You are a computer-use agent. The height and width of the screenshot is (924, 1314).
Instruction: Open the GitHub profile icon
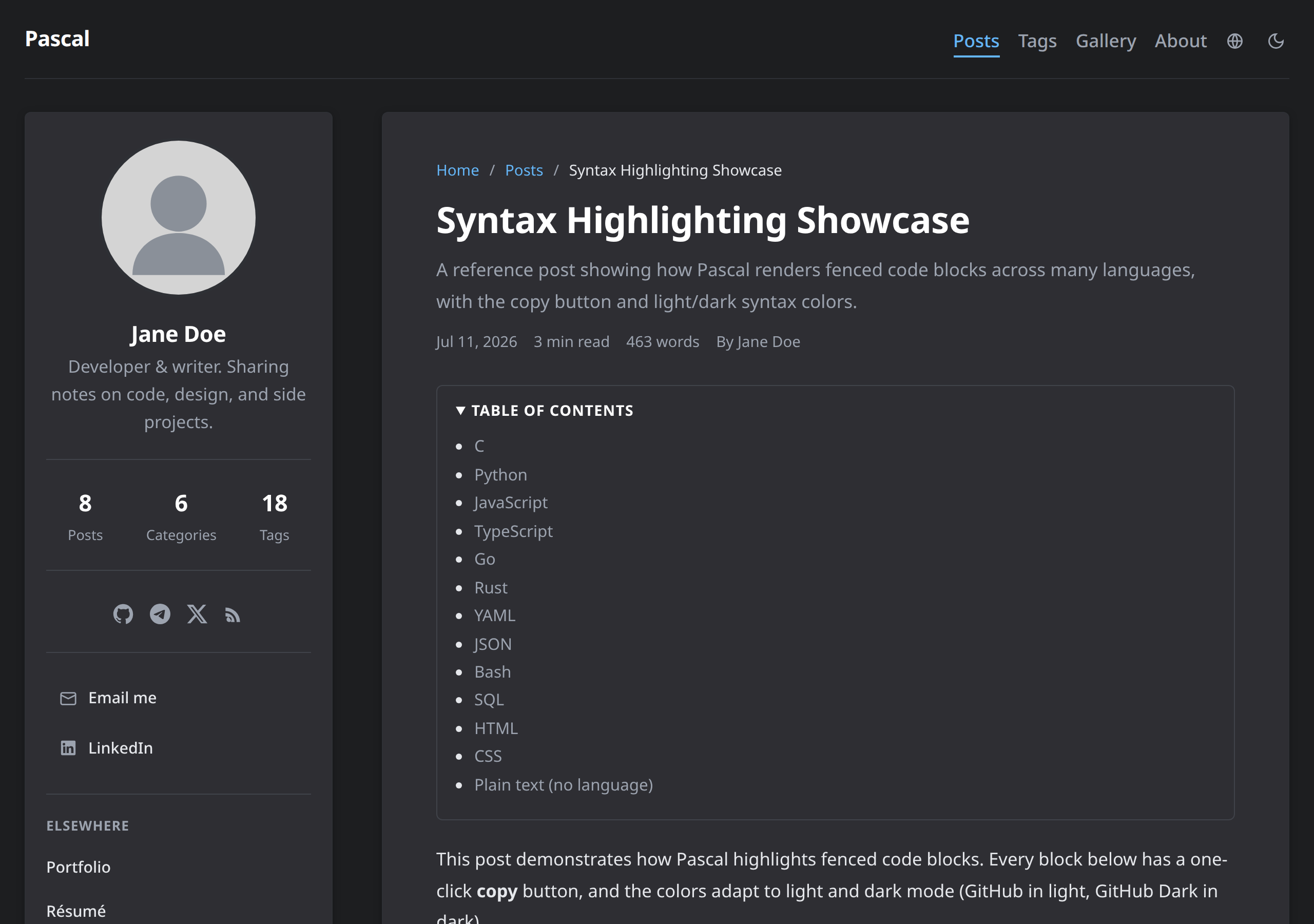pos(123,614)
